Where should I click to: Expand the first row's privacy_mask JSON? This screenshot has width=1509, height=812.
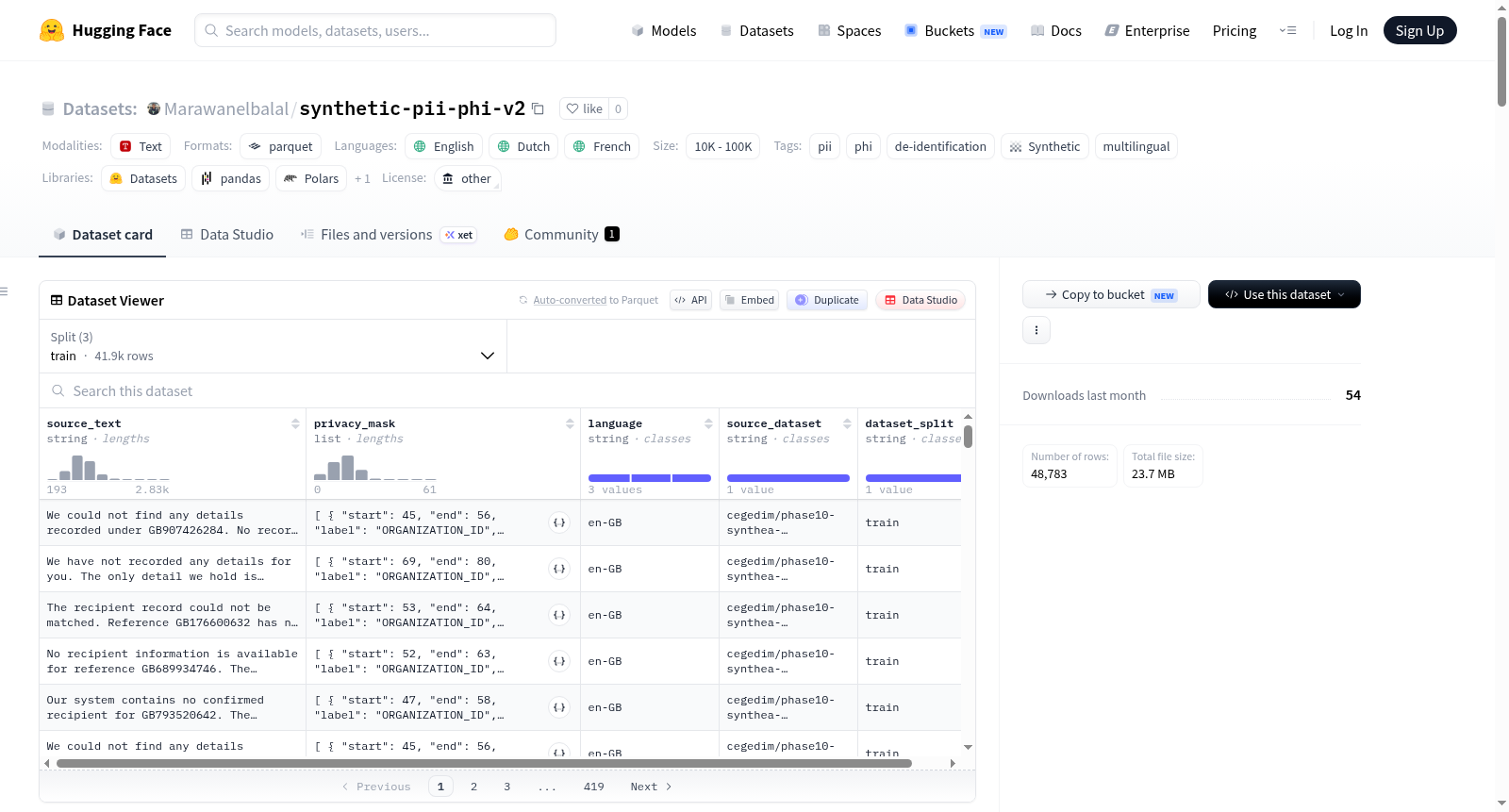tap(559, 522)
